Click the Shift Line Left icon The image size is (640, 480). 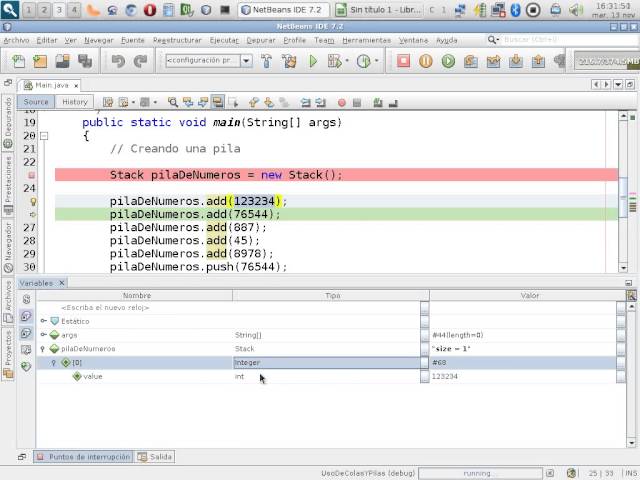click(x=305, y=102)
